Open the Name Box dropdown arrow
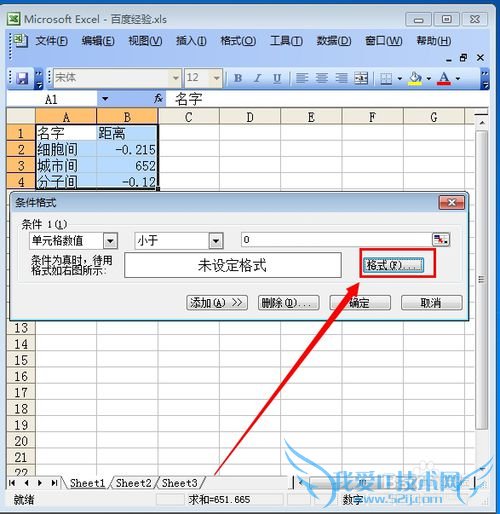The height and width of the screenshot is (514, 500). 105,99
